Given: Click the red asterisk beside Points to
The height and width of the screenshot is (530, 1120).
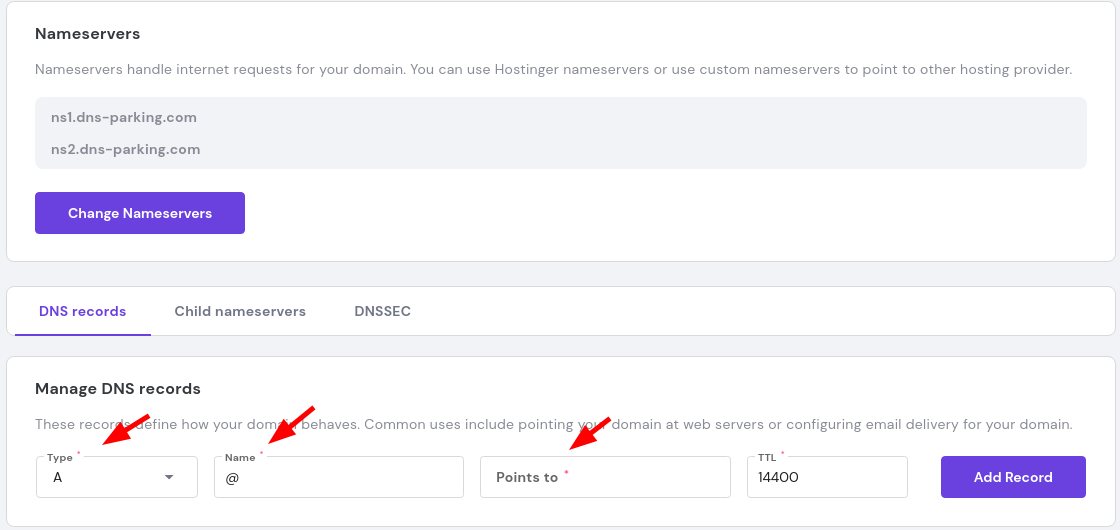Looking at the screenshot, I should coord(566,473).
